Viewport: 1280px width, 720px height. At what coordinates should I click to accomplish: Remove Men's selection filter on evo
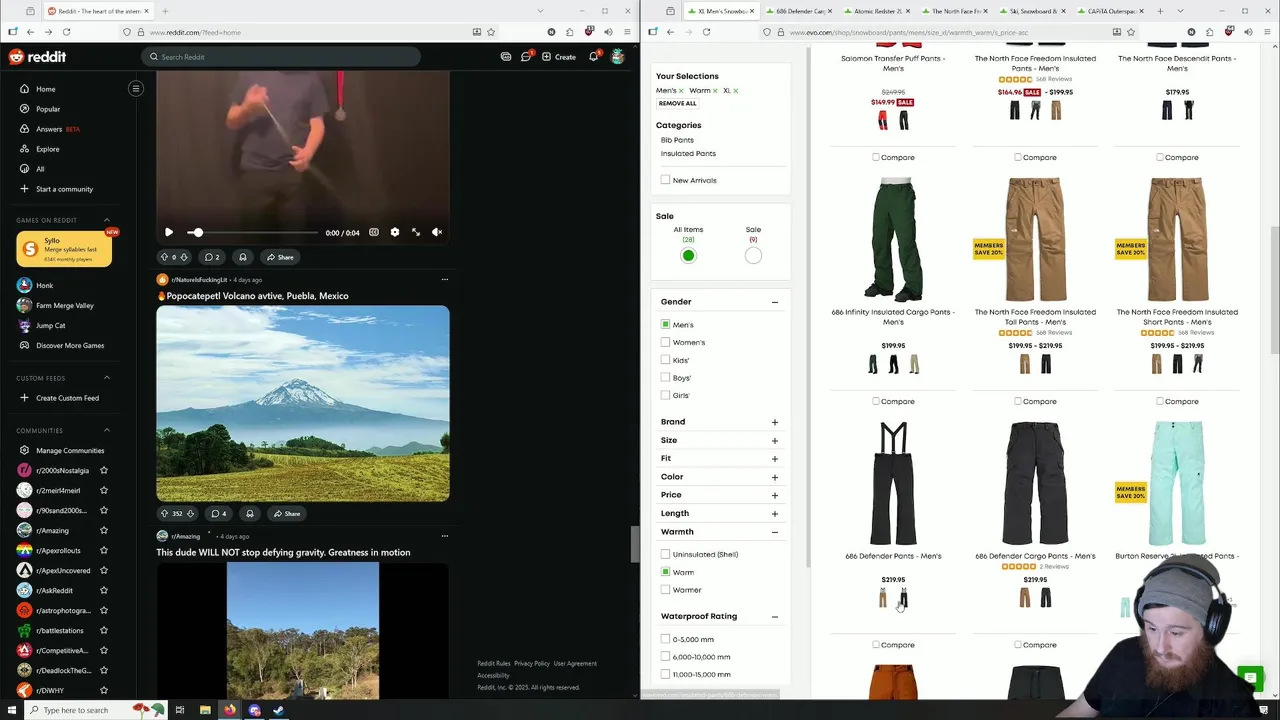tap(681, 91)
